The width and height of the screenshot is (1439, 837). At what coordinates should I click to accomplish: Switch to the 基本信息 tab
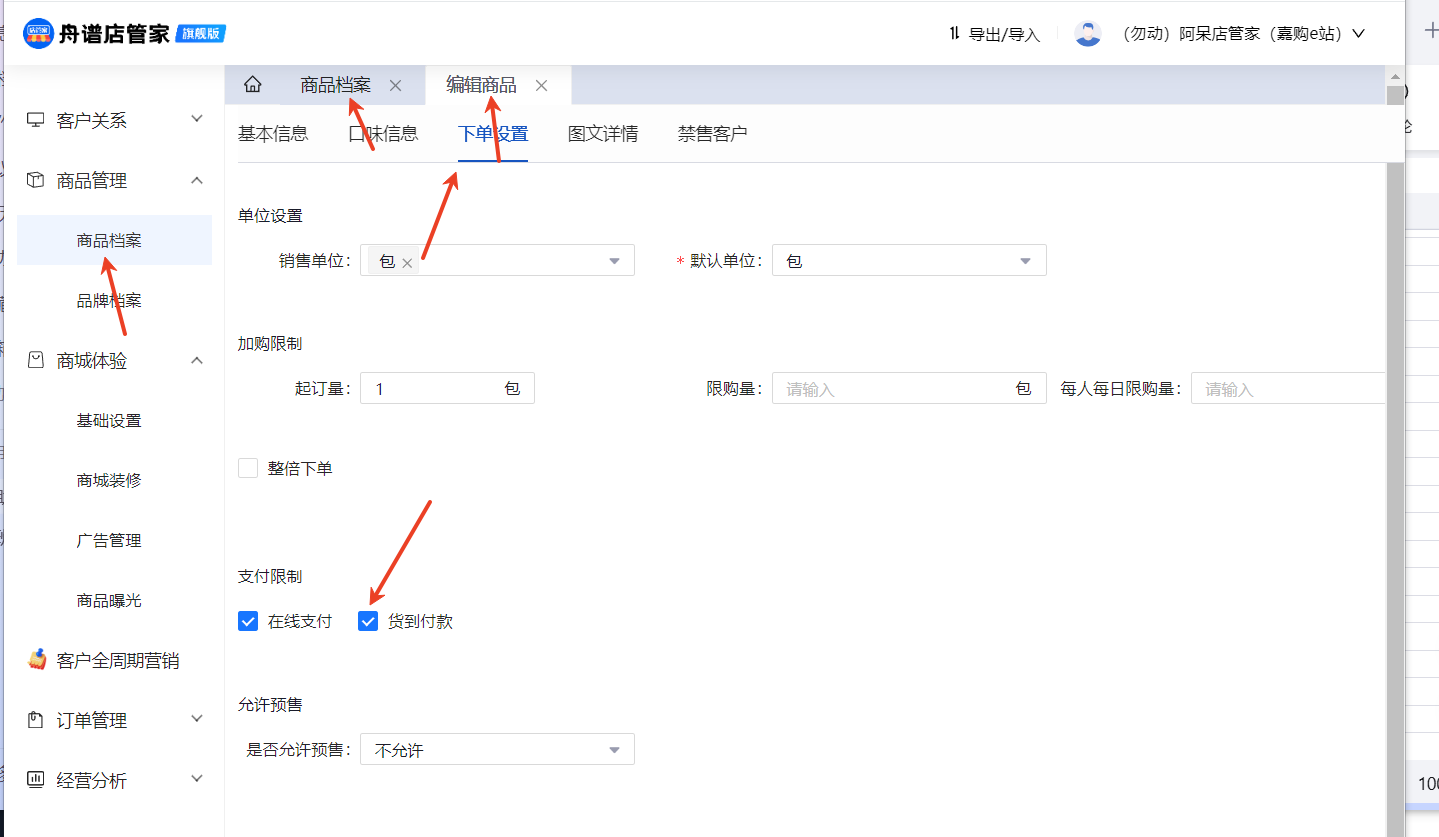click(272, 134)
